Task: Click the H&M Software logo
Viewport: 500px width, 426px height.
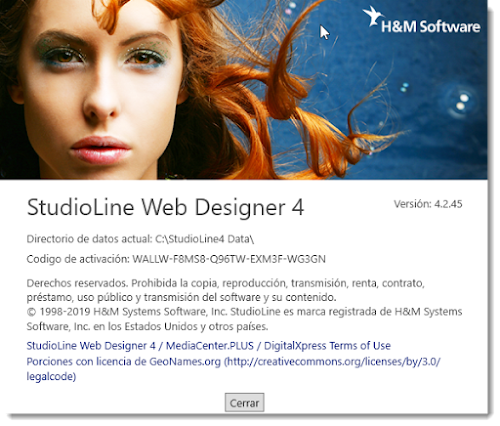Action: (422, 21)
